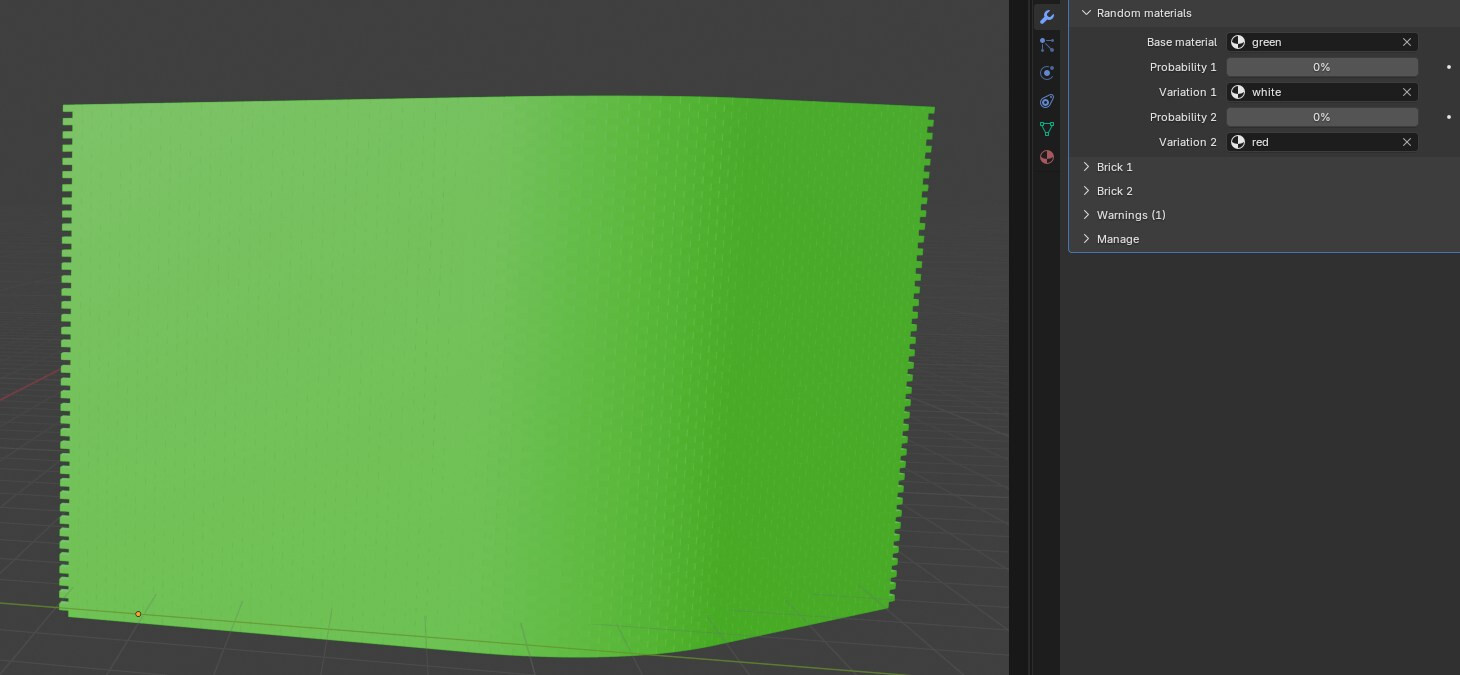Clear the green base material
The height and width of the screenshot is (675, 1460).
(1407, 42)
